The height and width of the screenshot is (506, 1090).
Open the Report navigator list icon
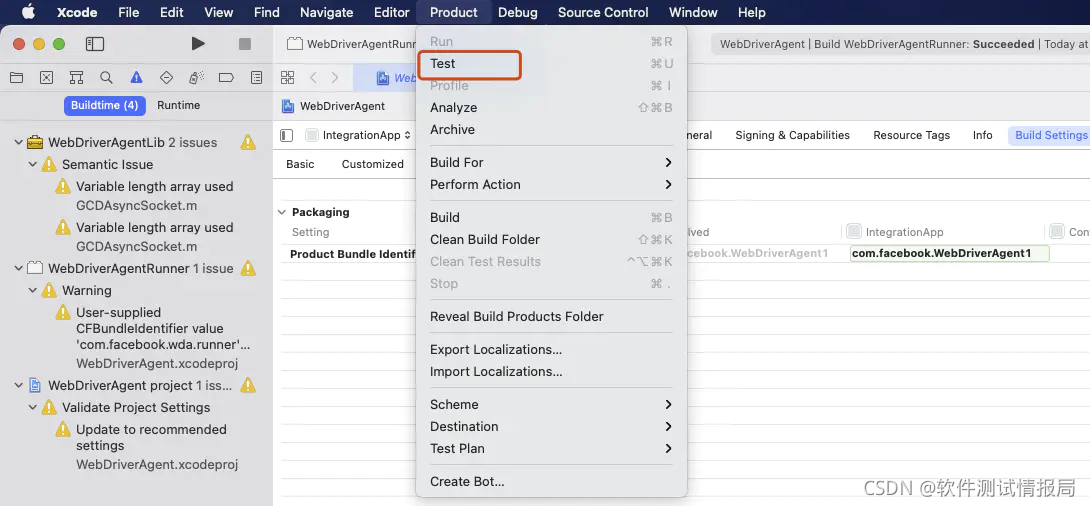coord(257,77)
